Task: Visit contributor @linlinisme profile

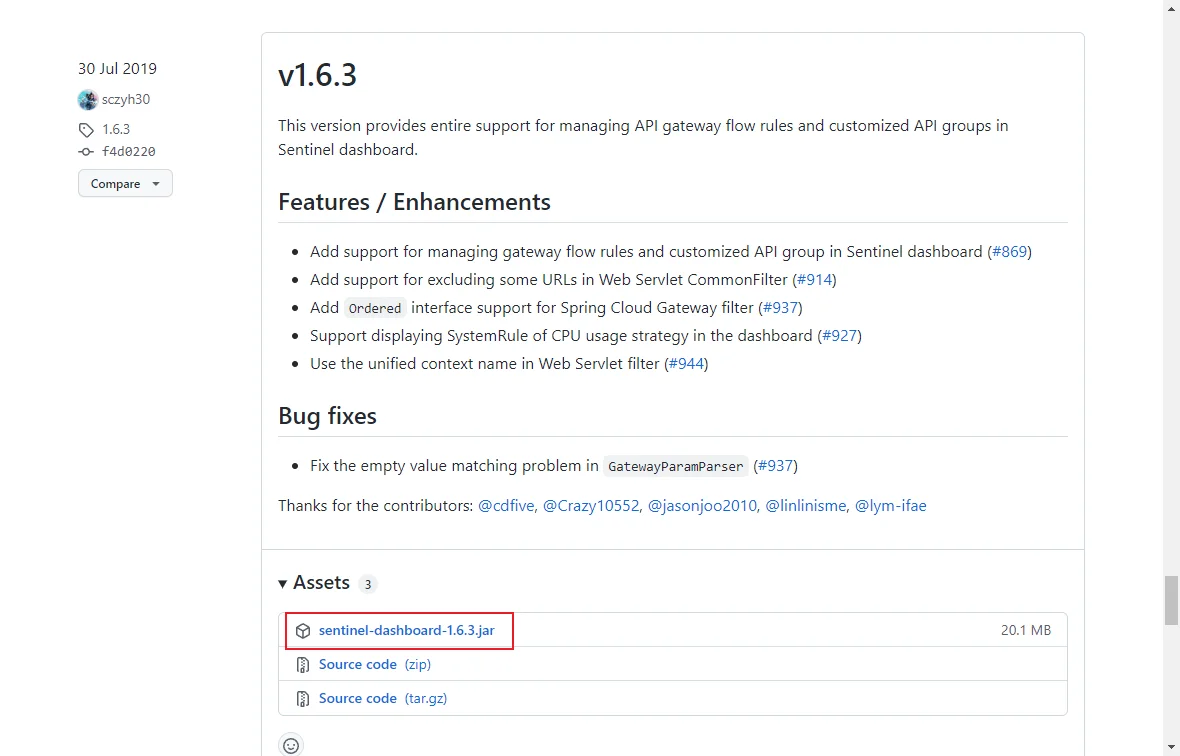Action: 805,506
